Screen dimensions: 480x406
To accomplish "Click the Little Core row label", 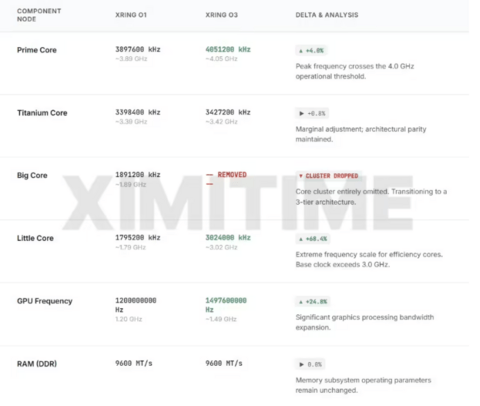I will pos(35,238).
